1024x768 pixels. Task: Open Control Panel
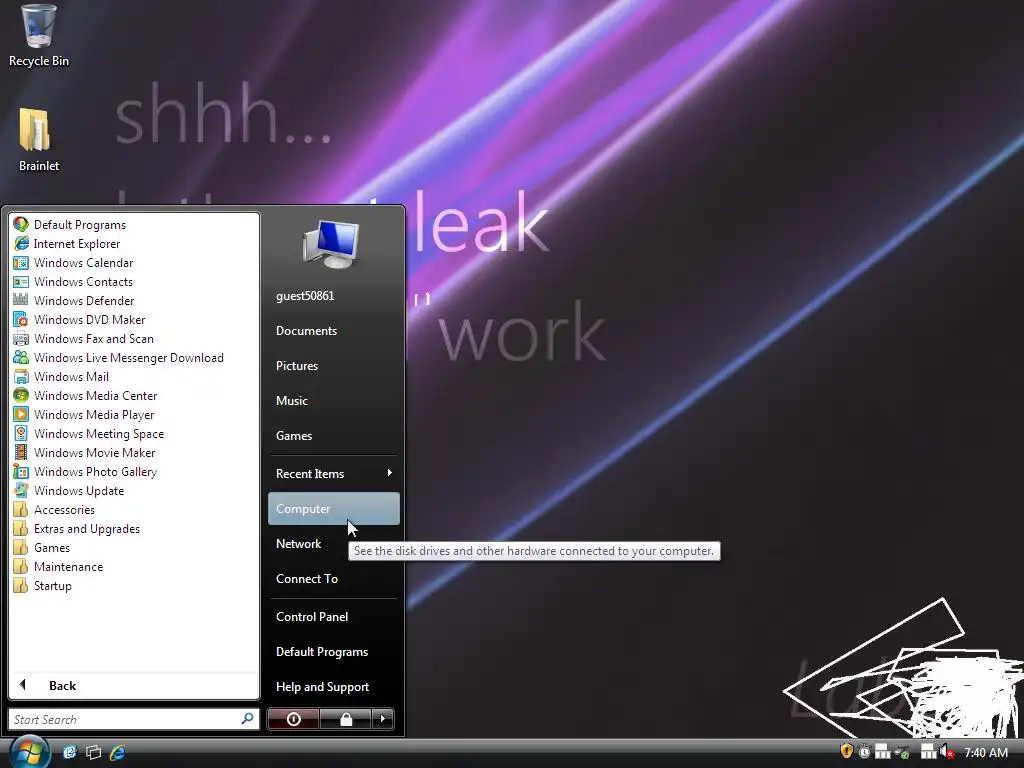point(333,616)
